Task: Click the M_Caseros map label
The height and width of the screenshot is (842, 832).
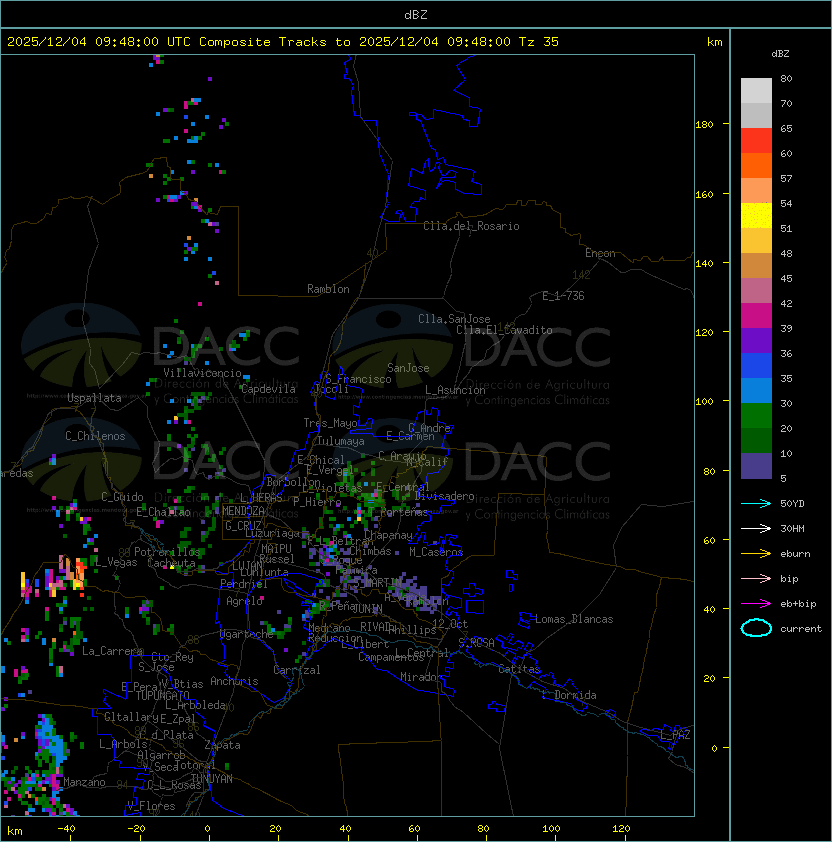Action: coord(436,552)
